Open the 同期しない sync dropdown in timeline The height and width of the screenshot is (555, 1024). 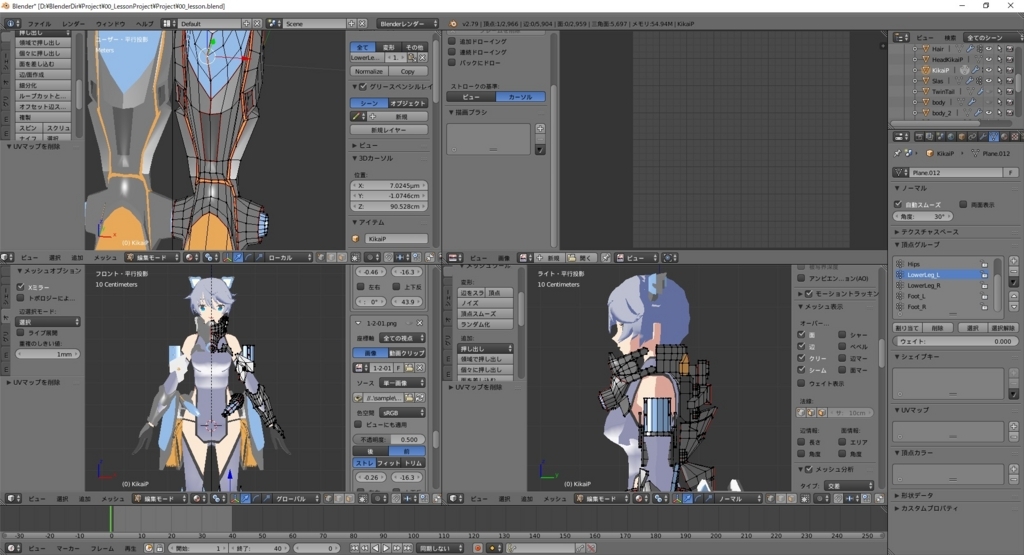click(440, 548)
